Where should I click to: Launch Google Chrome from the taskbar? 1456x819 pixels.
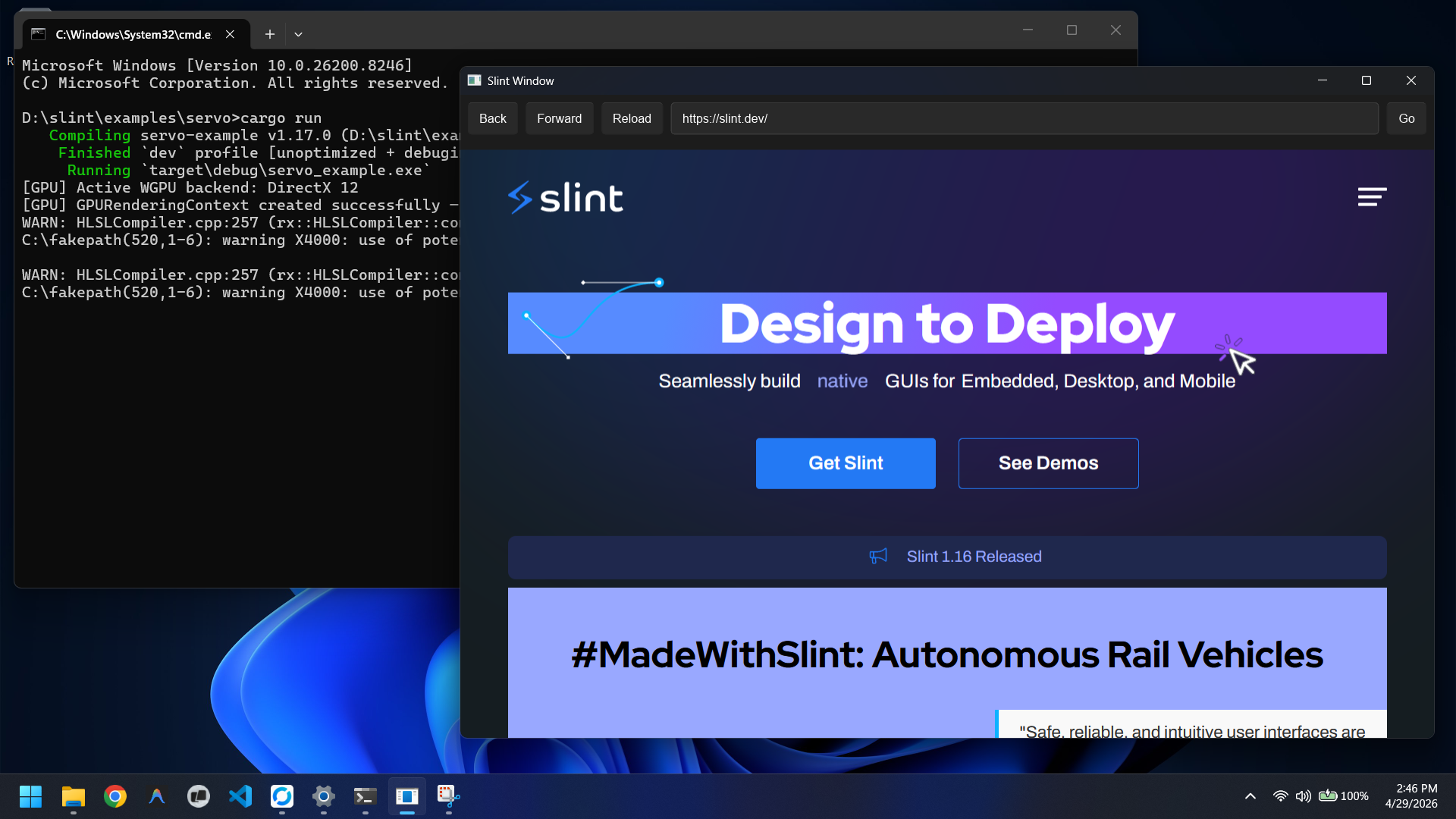coord(115,796)
